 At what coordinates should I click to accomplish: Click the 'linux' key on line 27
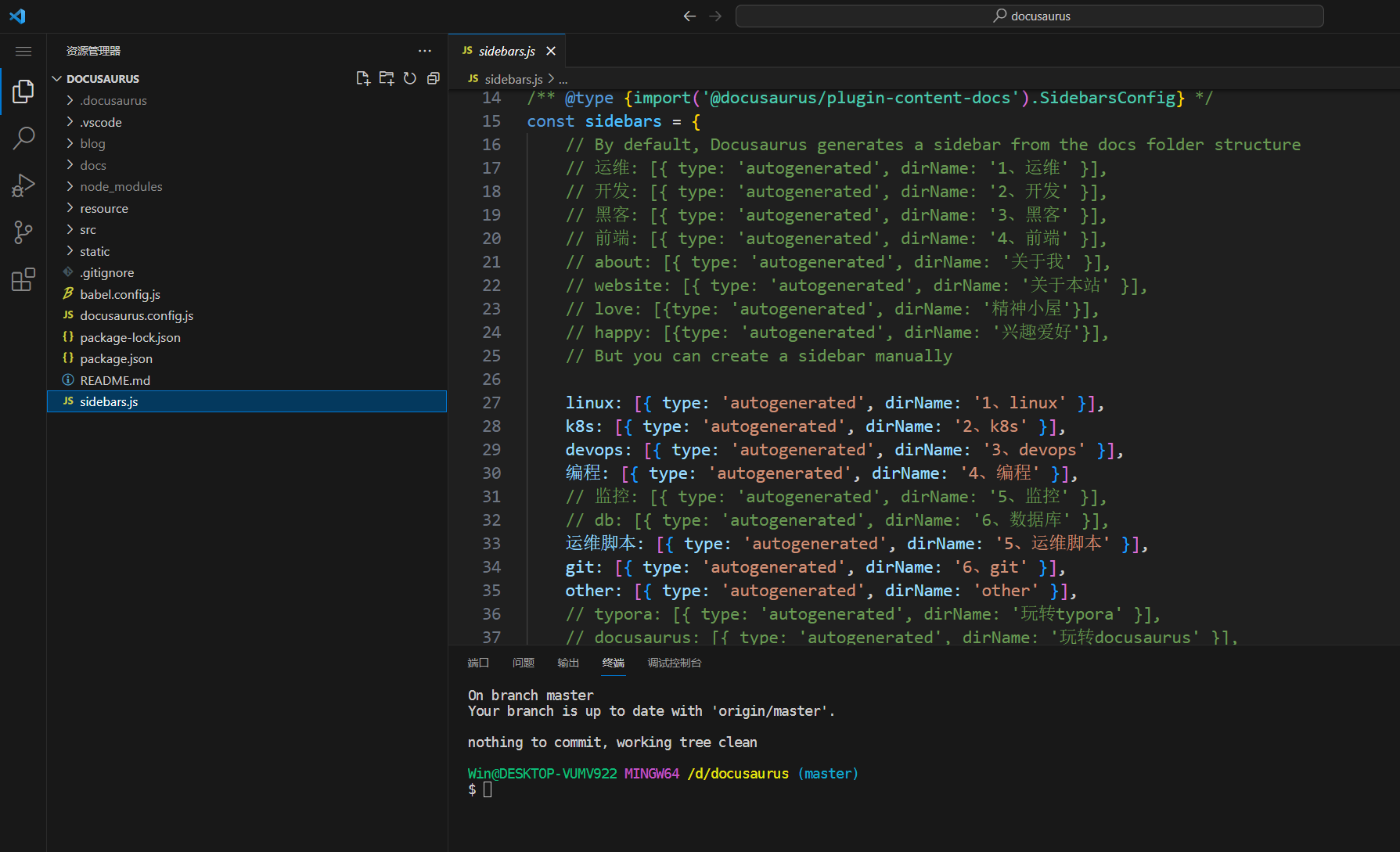coord(590,403)
